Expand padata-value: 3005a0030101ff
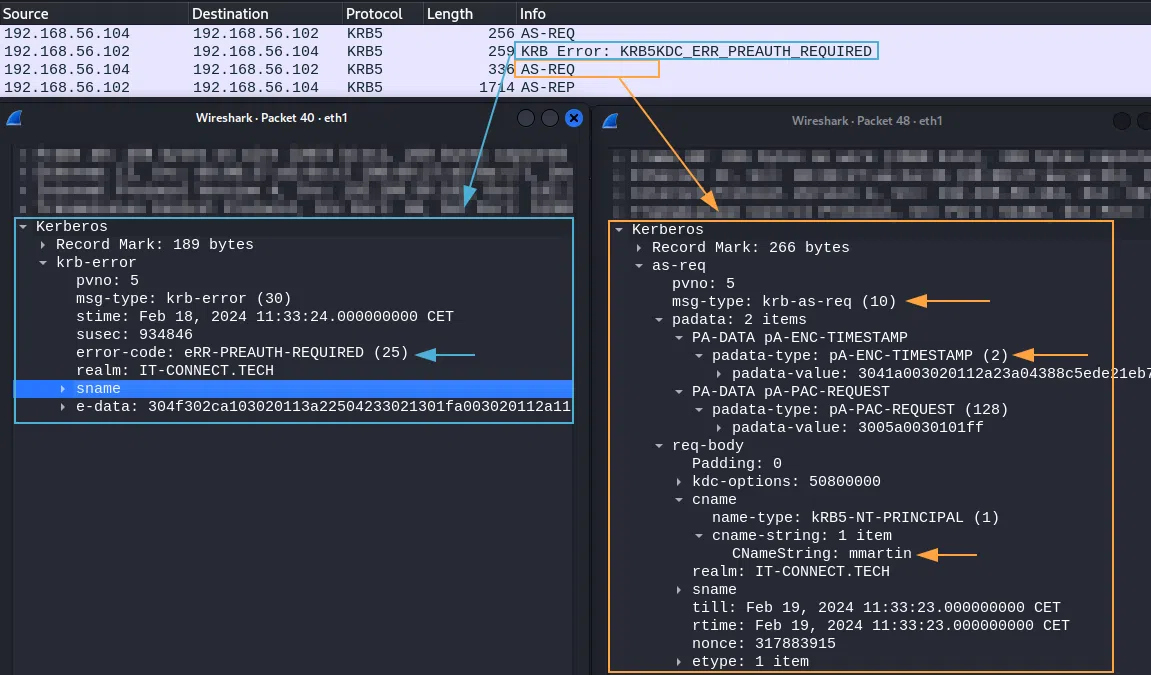The image size is (1151, 675). pos(719,428)
